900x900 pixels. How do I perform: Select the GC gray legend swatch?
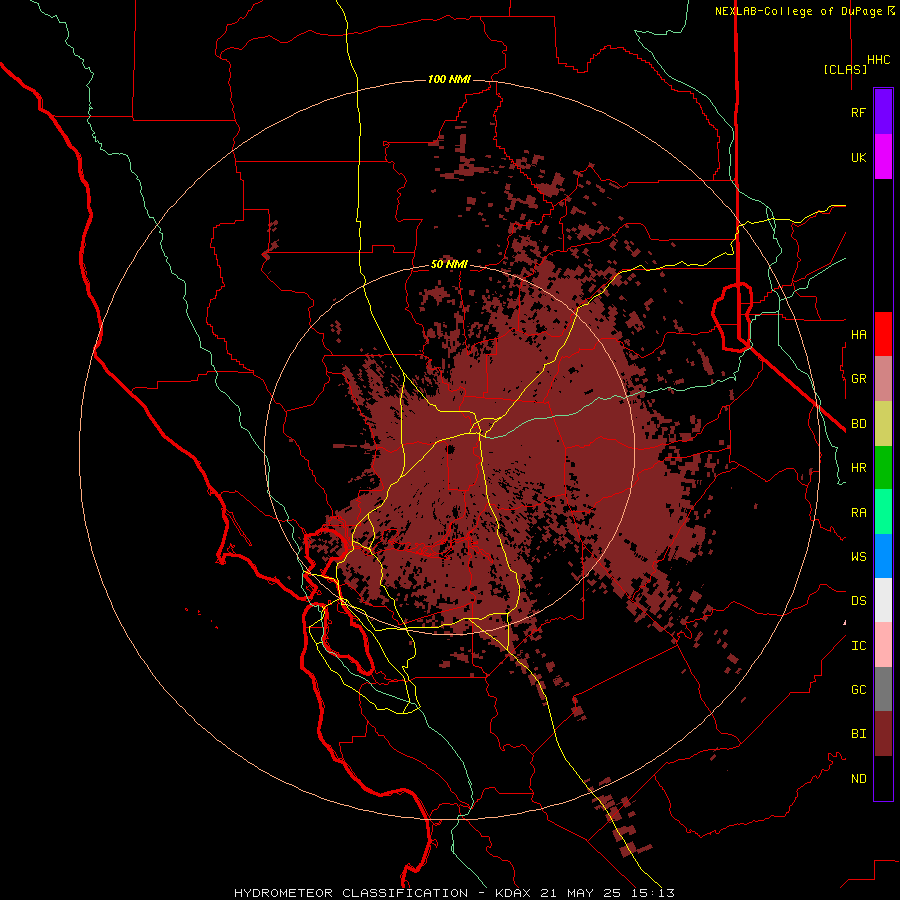883,689
